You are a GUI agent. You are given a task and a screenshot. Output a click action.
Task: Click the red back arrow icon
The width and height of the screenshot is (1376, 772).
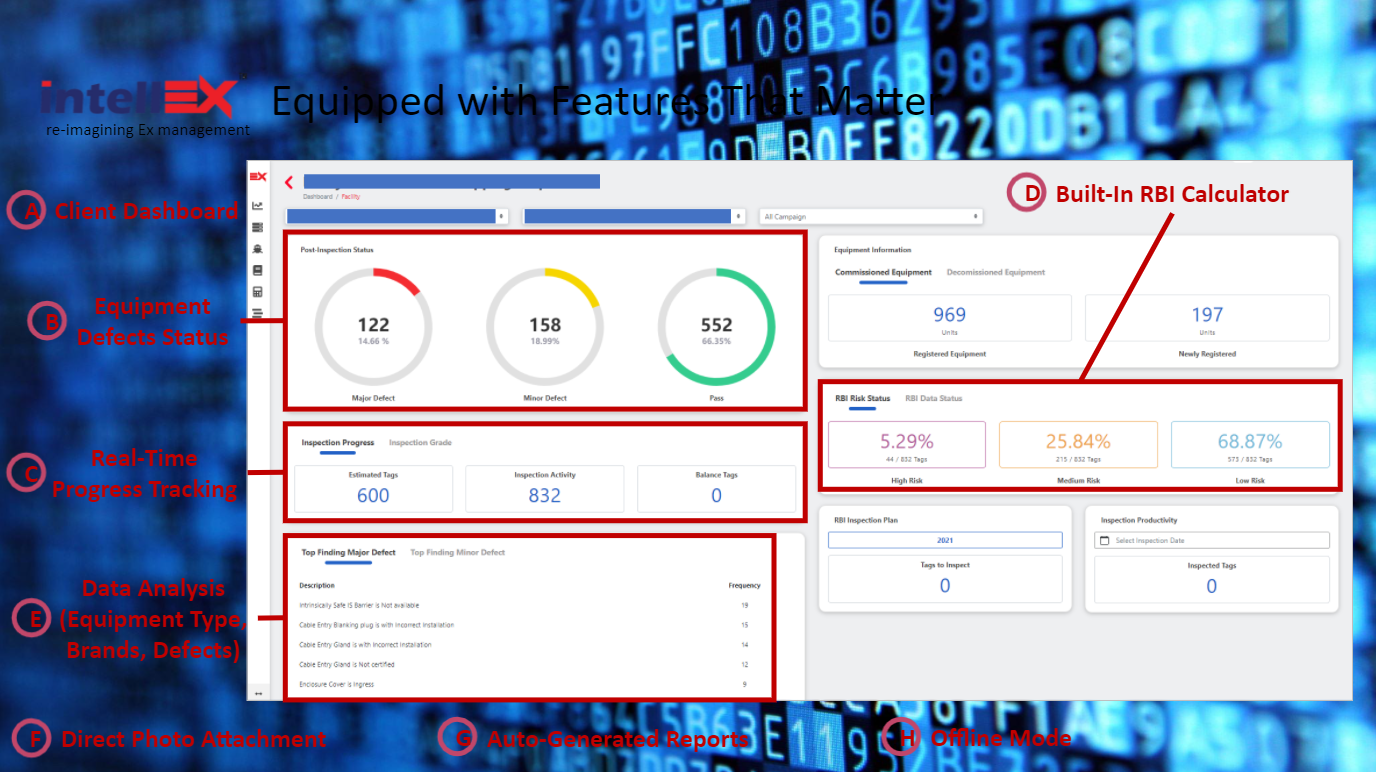coord(289,182)
